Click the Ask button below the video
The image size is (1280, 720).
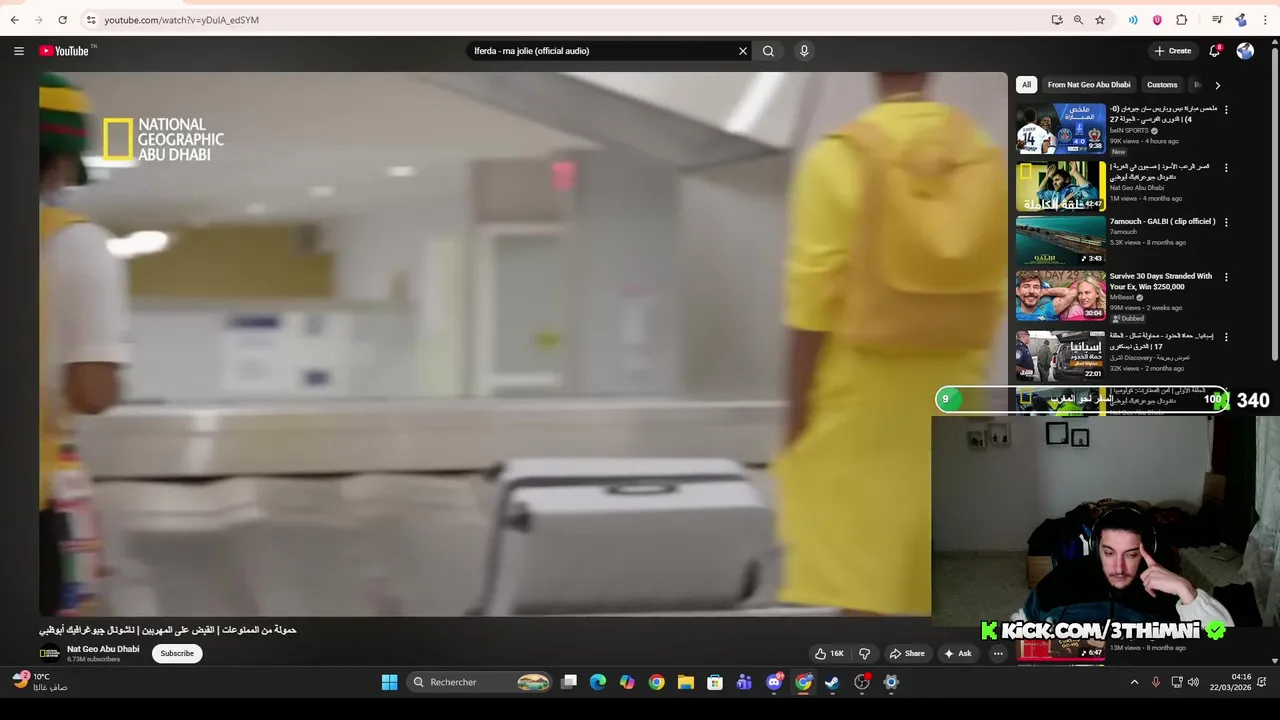click(x=958, y=654)
